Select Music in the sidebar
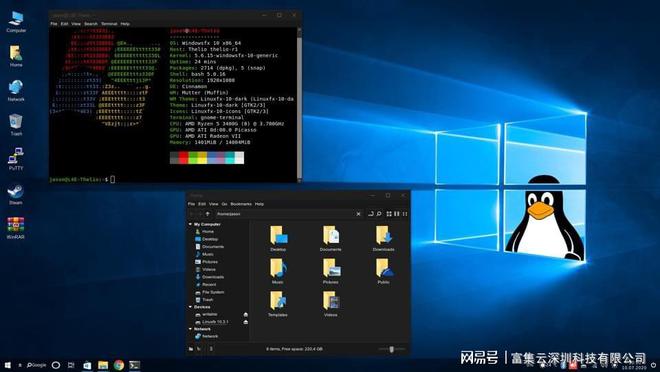 coord(205,254)
